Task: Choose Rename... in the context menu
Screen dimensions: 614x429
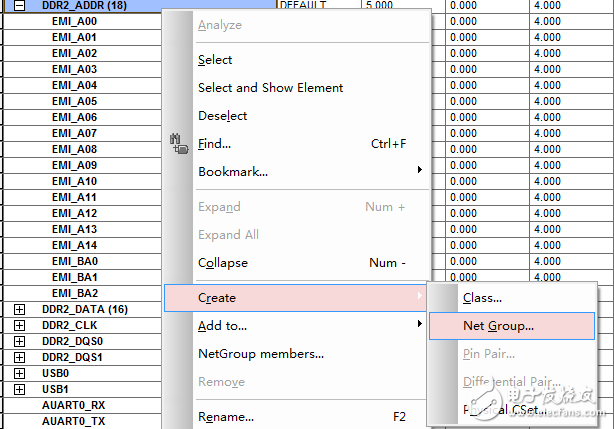Action: [226, 417]
